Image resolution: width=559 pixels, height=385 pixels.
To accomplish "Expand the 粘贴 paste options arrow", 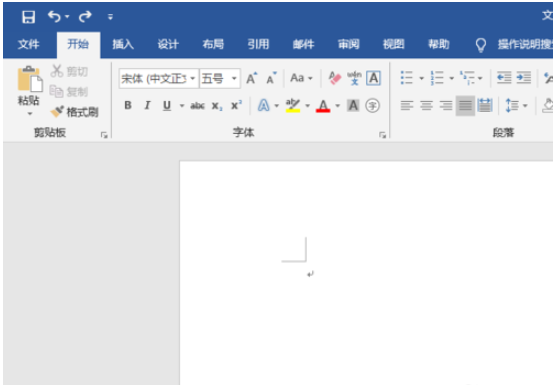I will (30, 114).
